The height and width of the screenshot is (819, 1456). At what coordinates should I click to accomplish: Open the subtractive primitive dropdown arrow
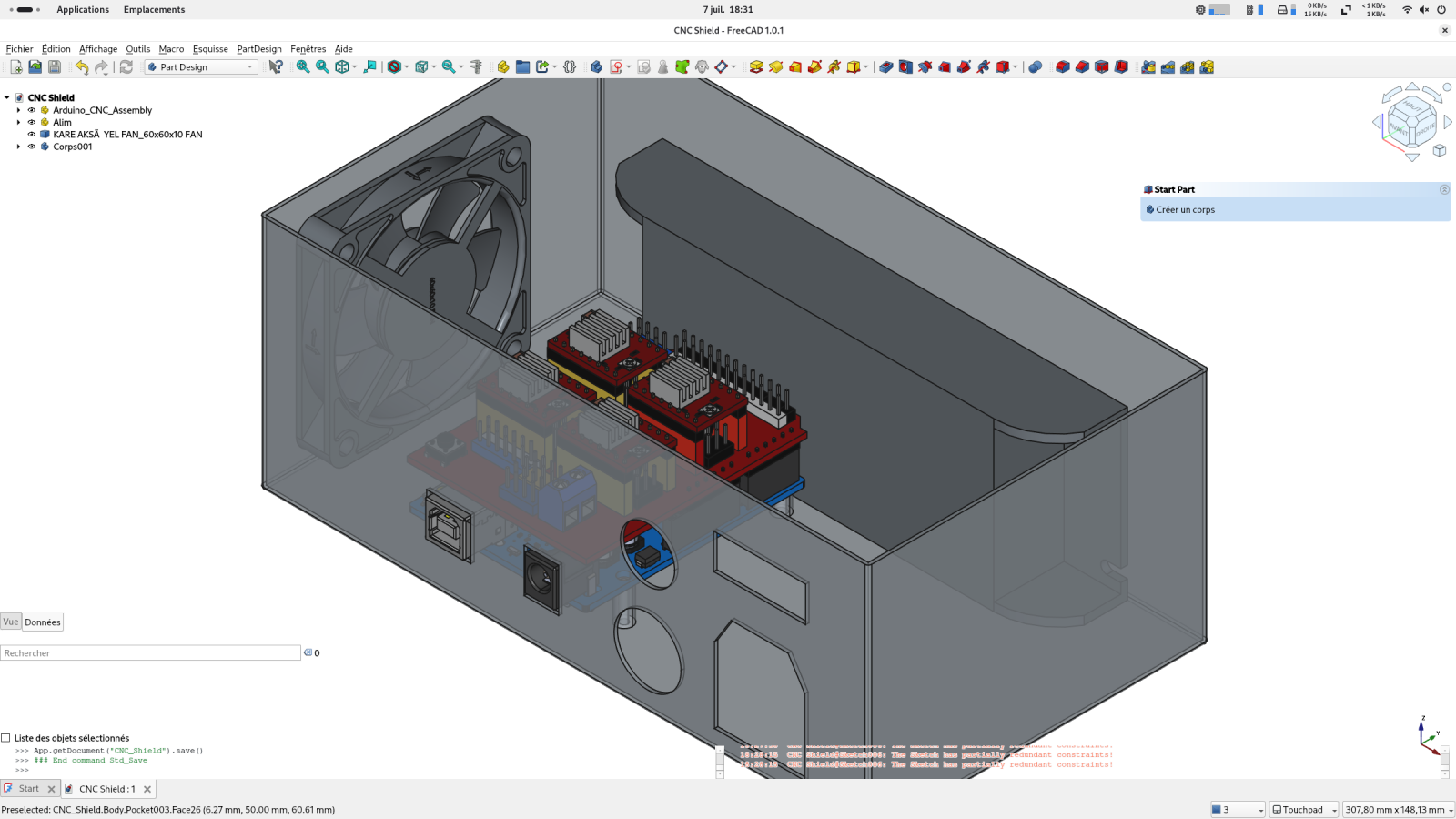[1016, 66]
